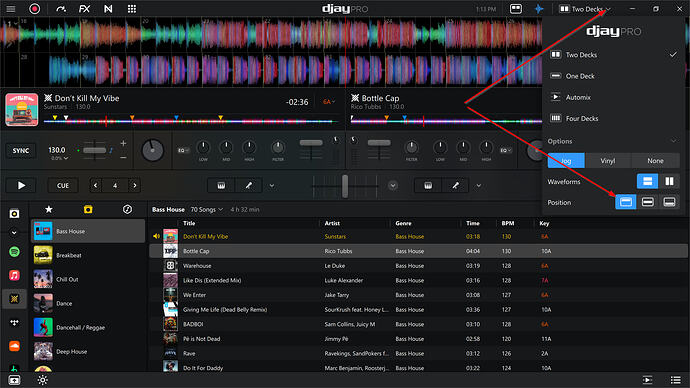Screen dimensions: 690x388
Task: Open the Music library source icon
Action: pyautogui.click(x=14, y=214)
